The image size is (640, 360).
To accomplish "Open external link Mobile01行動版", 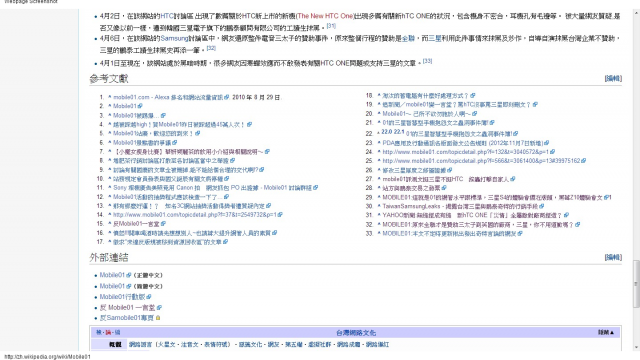I will coord(122,297).
